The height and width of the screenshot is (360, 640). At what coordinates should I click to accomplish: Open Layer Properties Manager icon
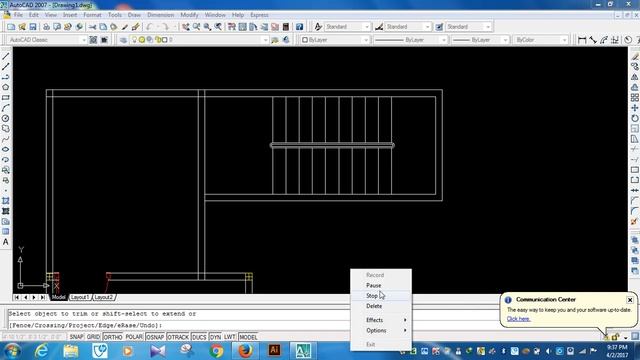tap(123, 40)
